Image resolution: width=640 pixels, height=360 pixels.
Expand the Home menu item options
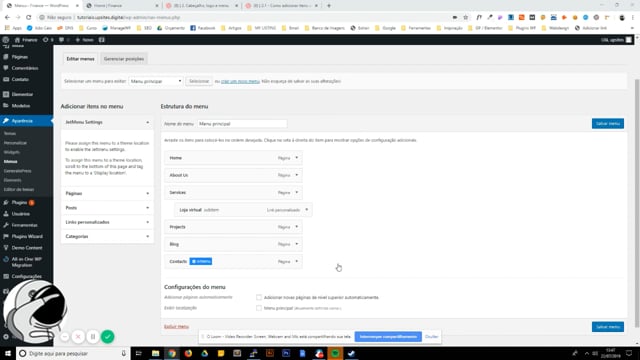point(297,158)
